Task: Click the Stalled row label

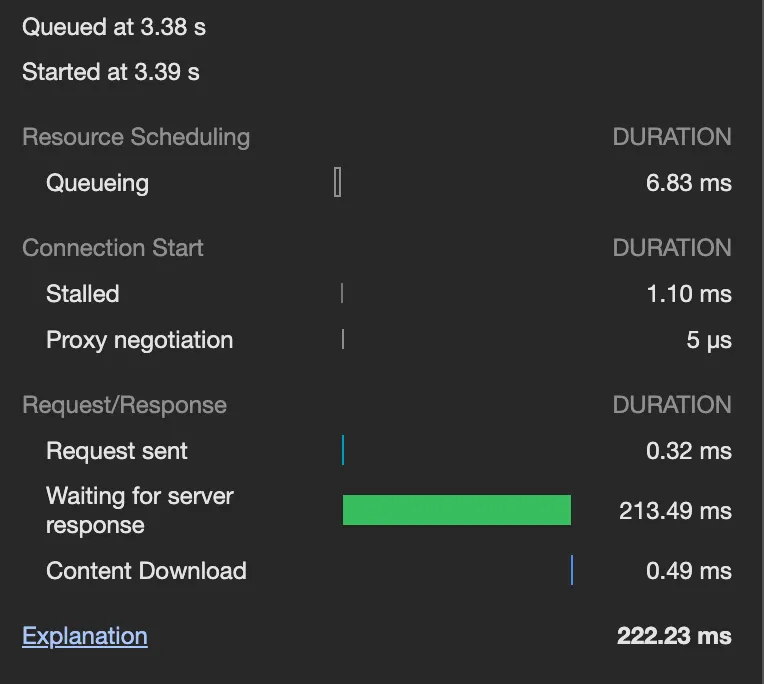Action: point(83,294)
